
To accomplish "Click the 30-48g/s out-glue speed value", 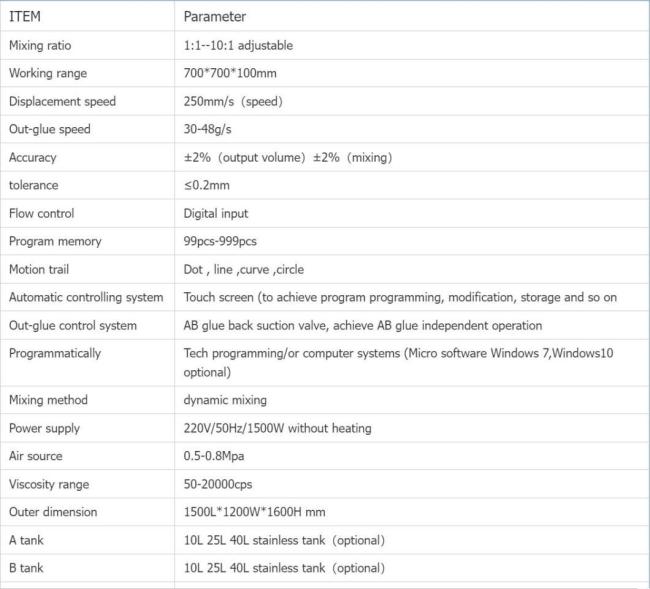I will (x=210, y=129).
